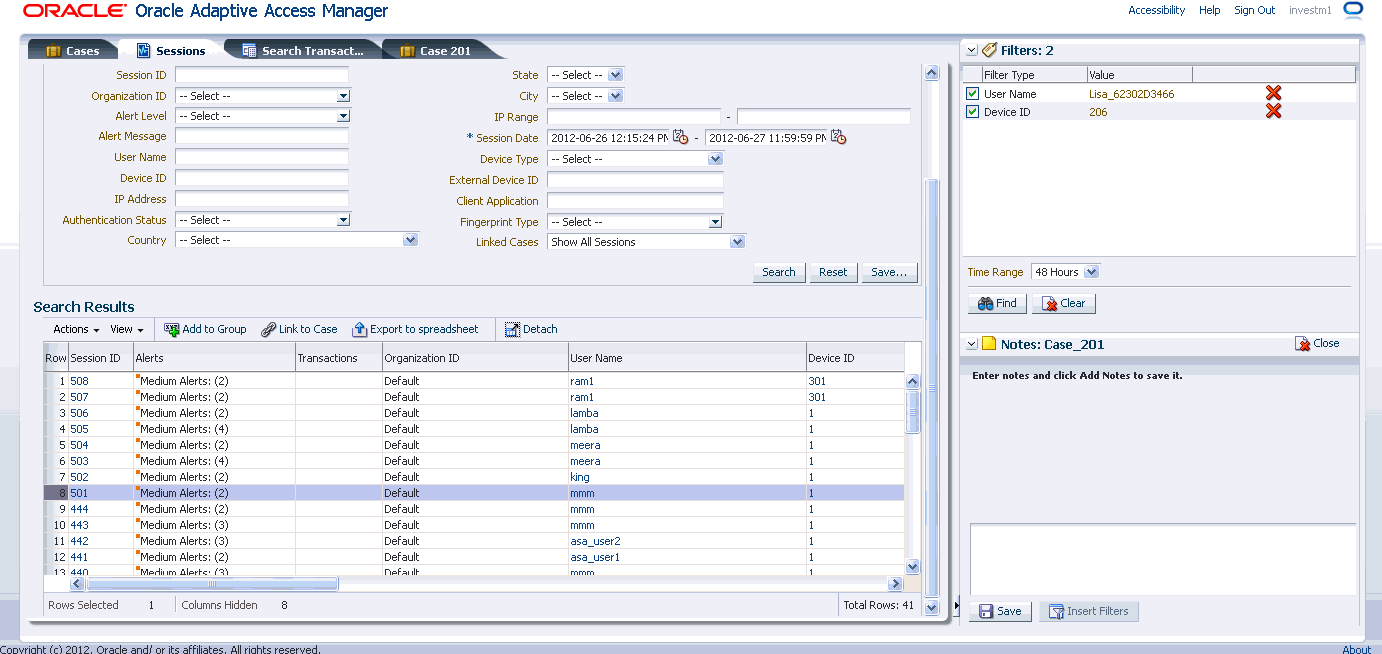Open the Authentication Status dropdown
This screenshot has width=1382, height=654.
[x=343, y=220]
